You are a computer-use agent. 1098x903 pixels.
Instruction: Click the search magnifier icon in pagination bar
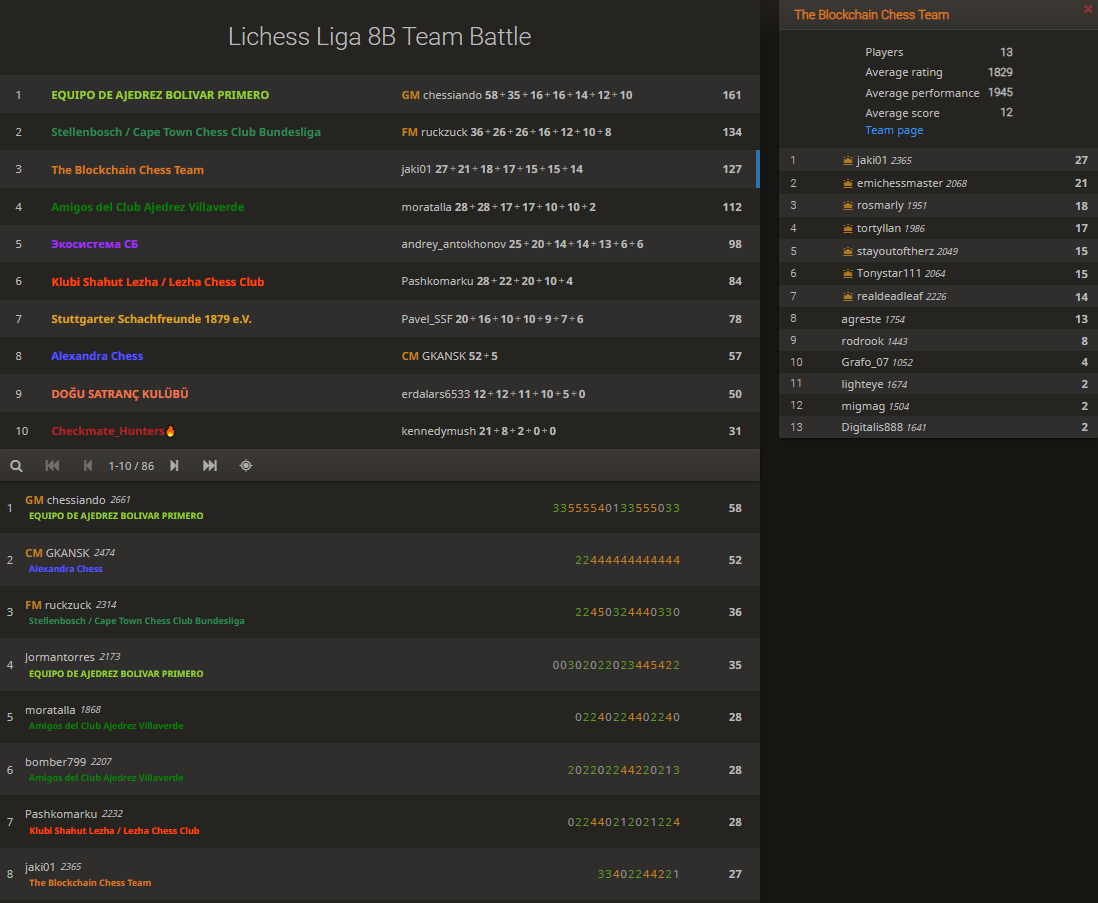[16, 466]
